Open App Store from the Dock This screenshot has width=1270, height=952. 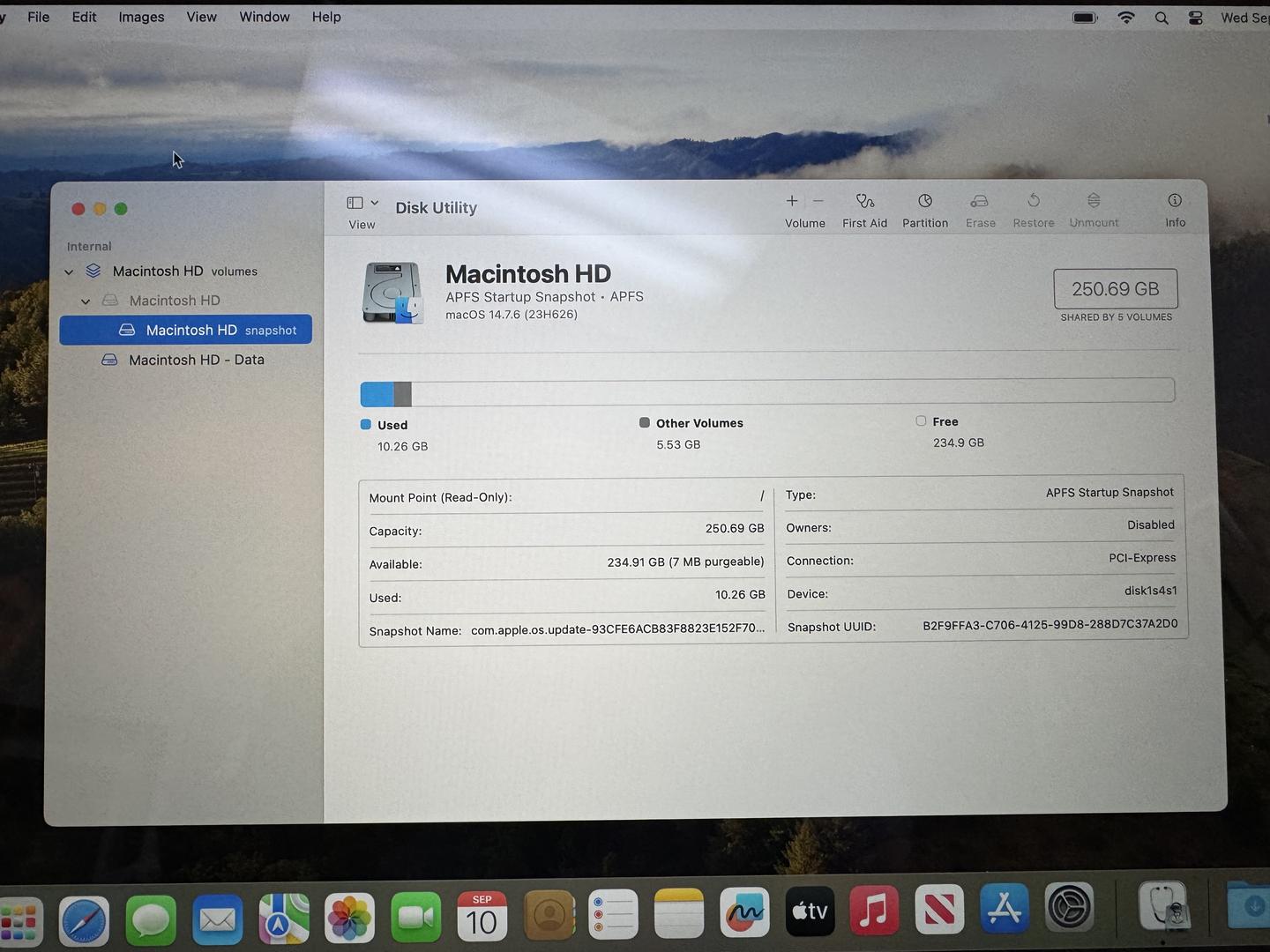point(1005,909)
